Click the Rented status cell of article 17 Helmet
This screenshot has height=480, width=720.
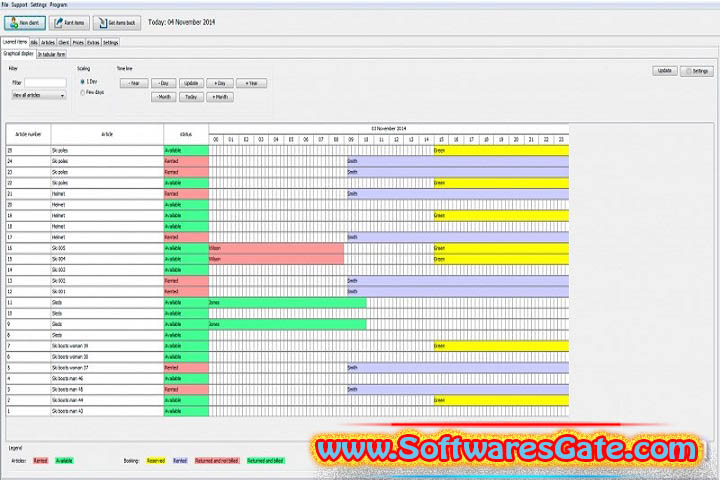point(186,237)
